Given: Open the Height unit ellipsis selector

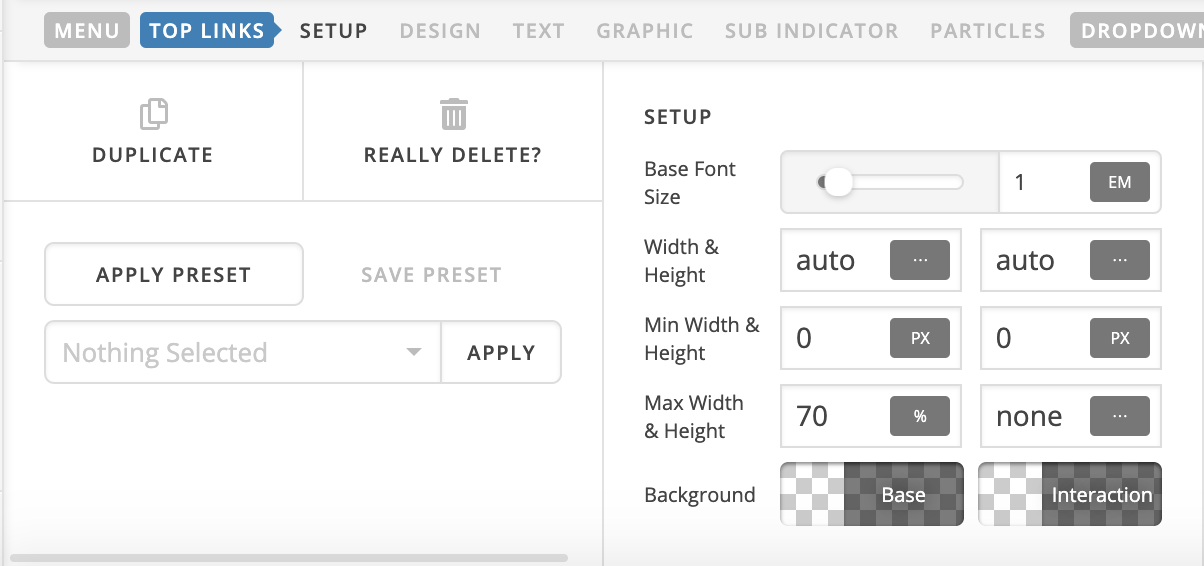Looking at the screenshot, I should pyautogui.click(x=1120, y=261).
